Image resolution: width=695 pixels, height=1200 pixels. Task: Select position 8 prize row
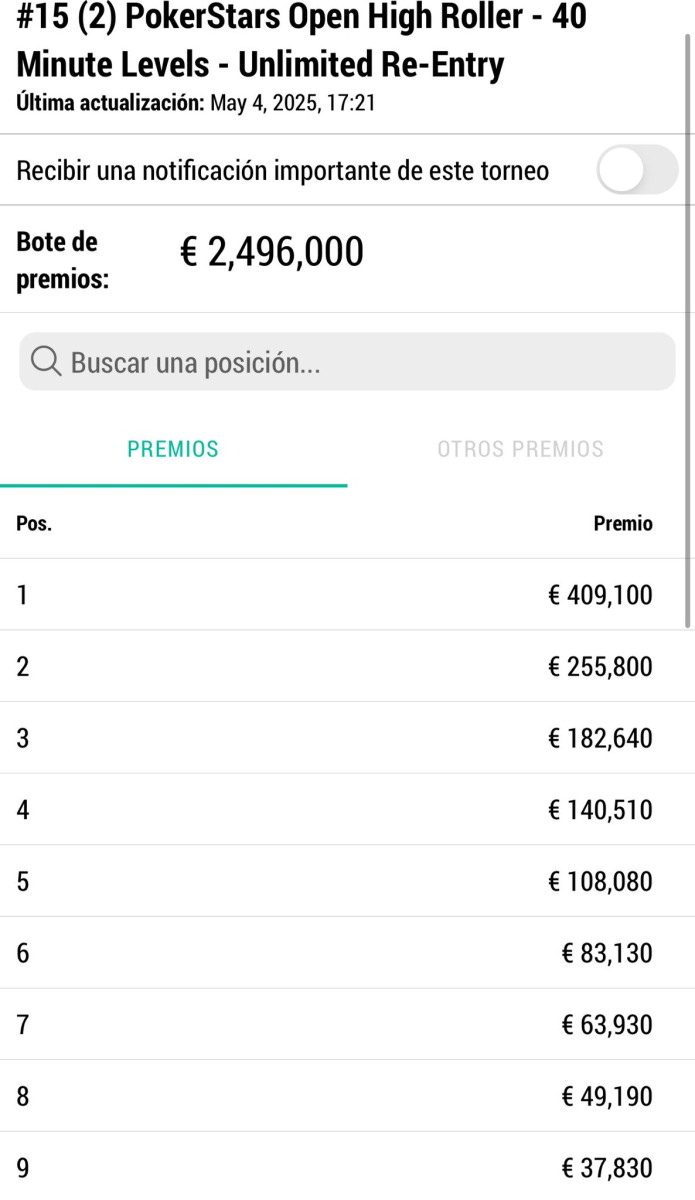(x=347, y=1096)
